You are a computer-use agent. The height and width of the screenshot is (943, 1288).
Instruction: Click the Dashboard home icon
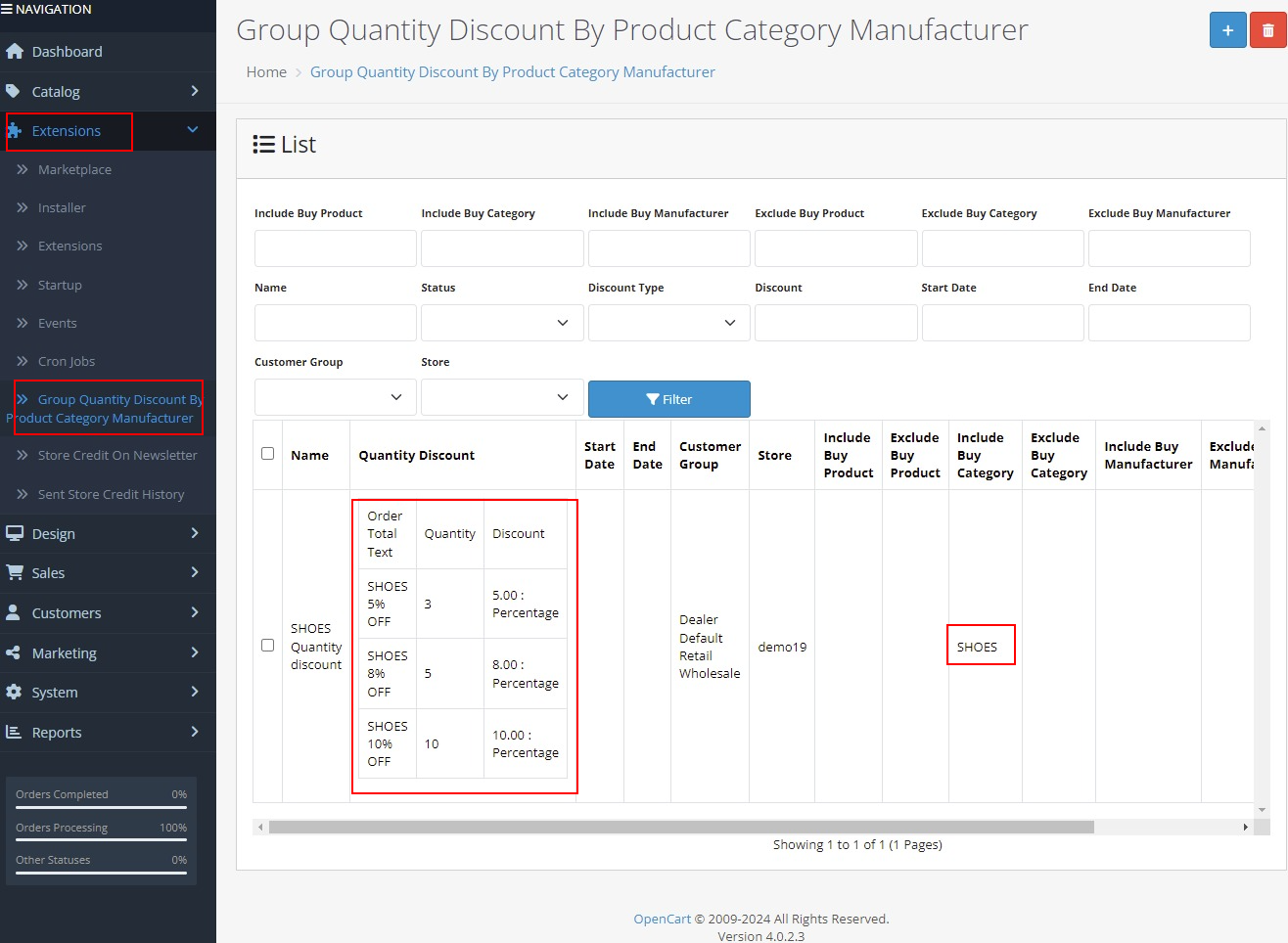coord(15,52)
